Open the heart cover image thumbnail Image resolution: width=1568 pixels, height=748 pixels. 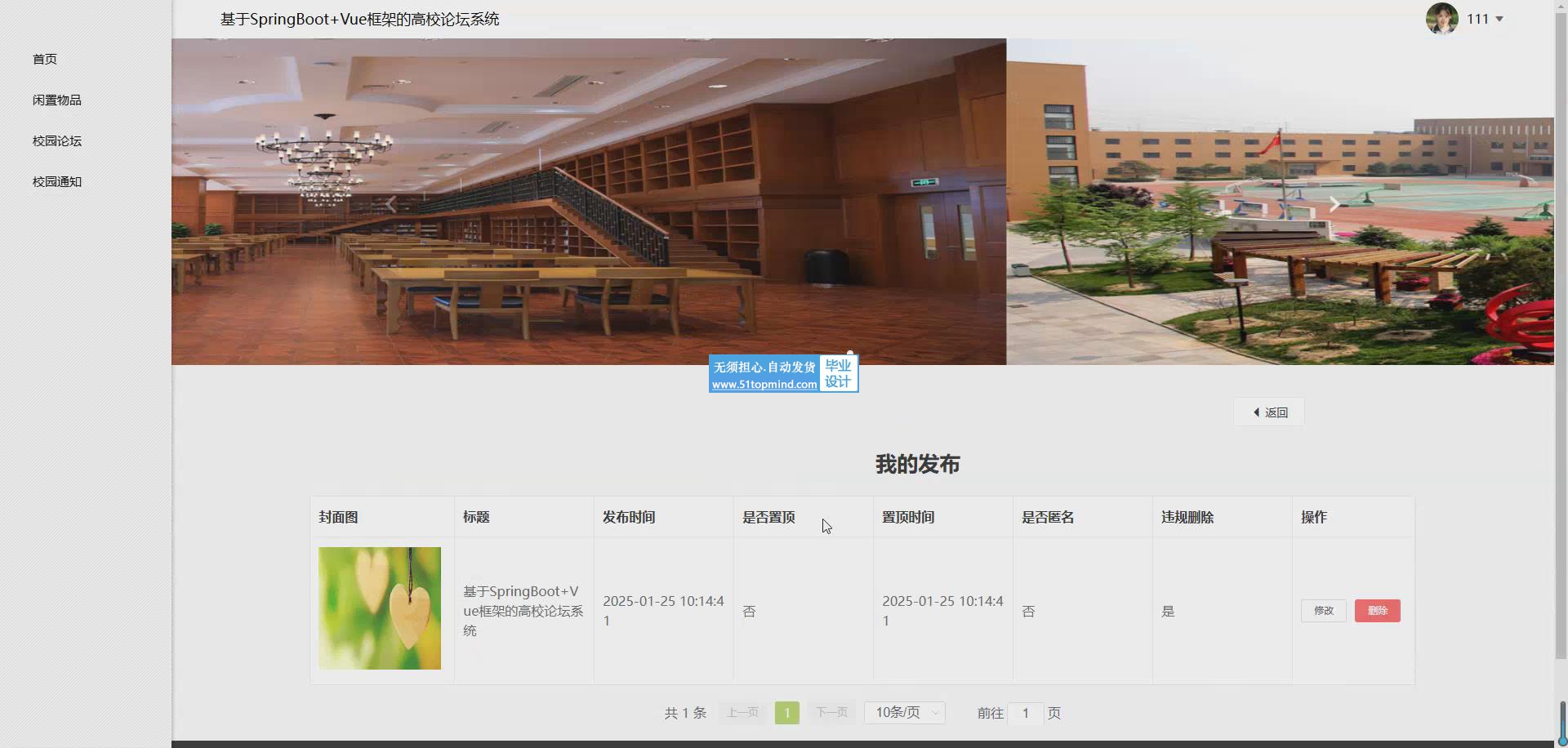click(x=380, y=608)
